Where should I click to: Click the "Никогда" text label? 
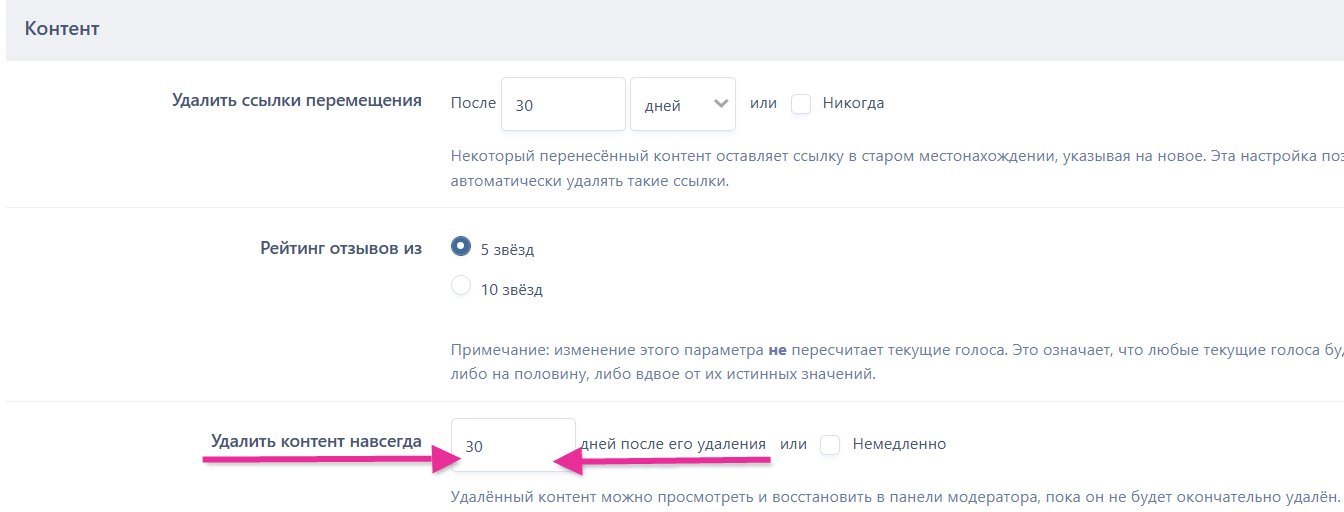(853, 103)
